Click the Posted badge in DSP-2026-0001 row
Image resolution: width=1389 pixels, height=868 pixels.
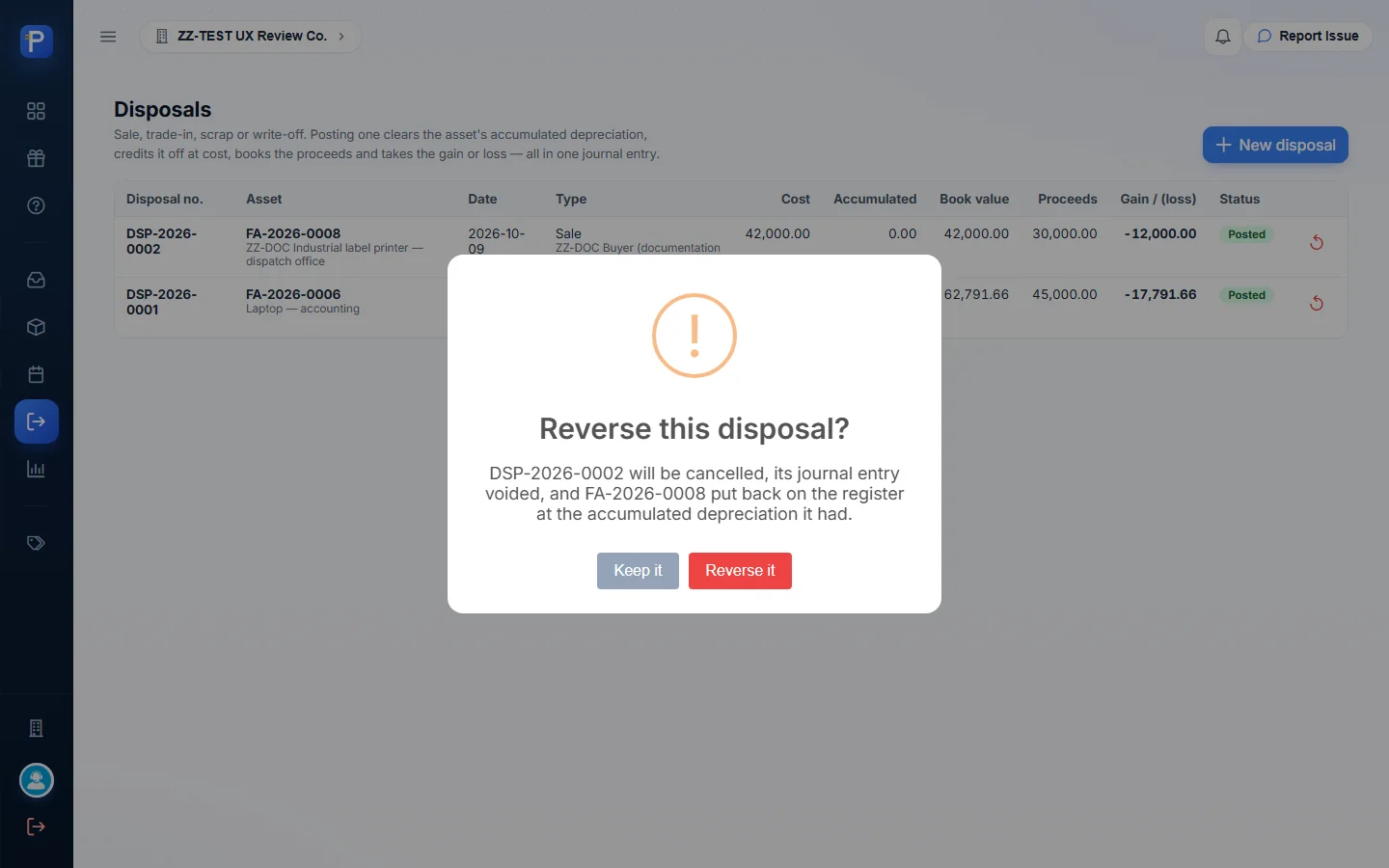(1246, 295)
